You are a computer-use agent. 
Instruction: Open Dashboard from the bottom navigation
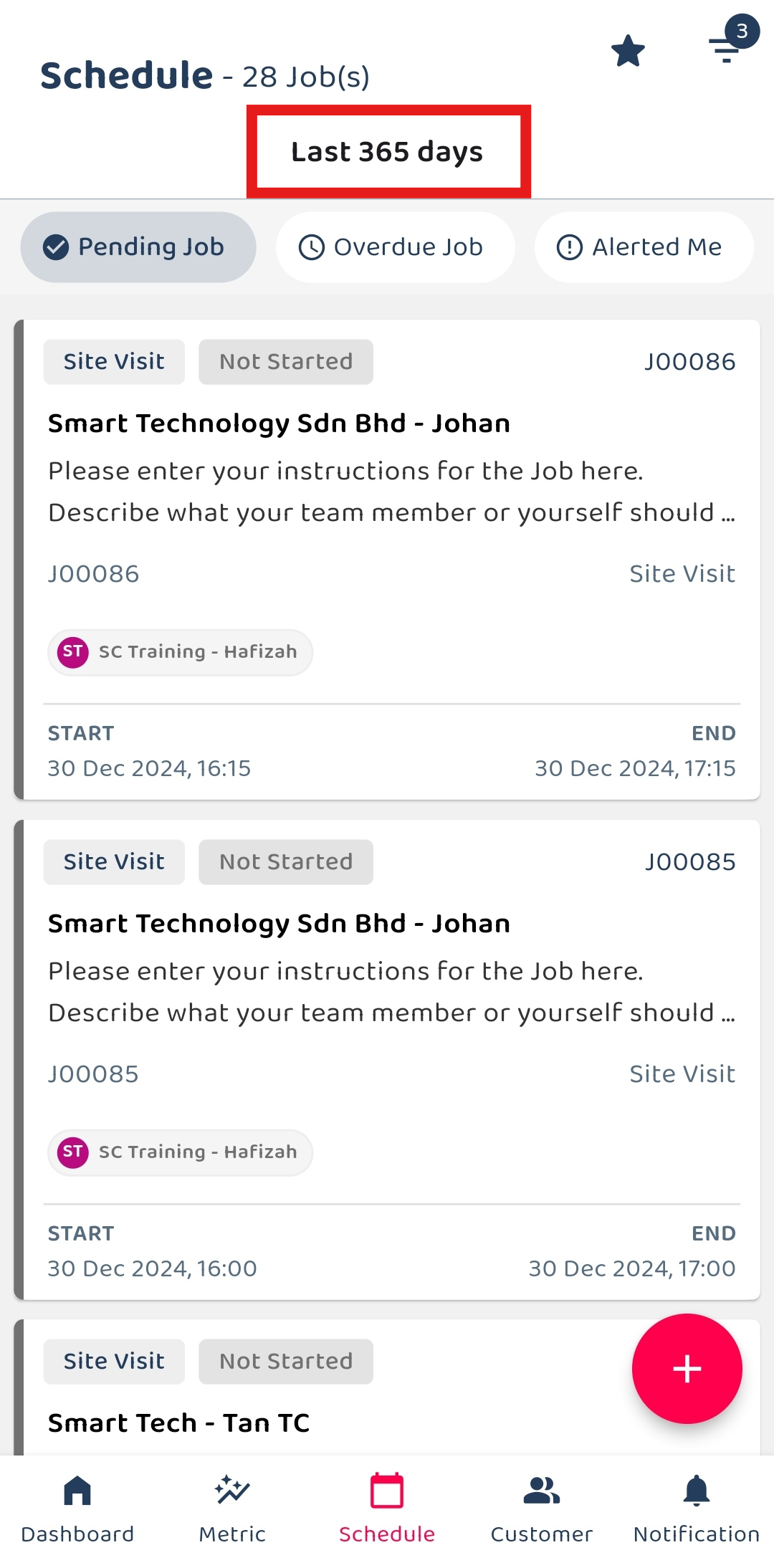coord(77,1509)
